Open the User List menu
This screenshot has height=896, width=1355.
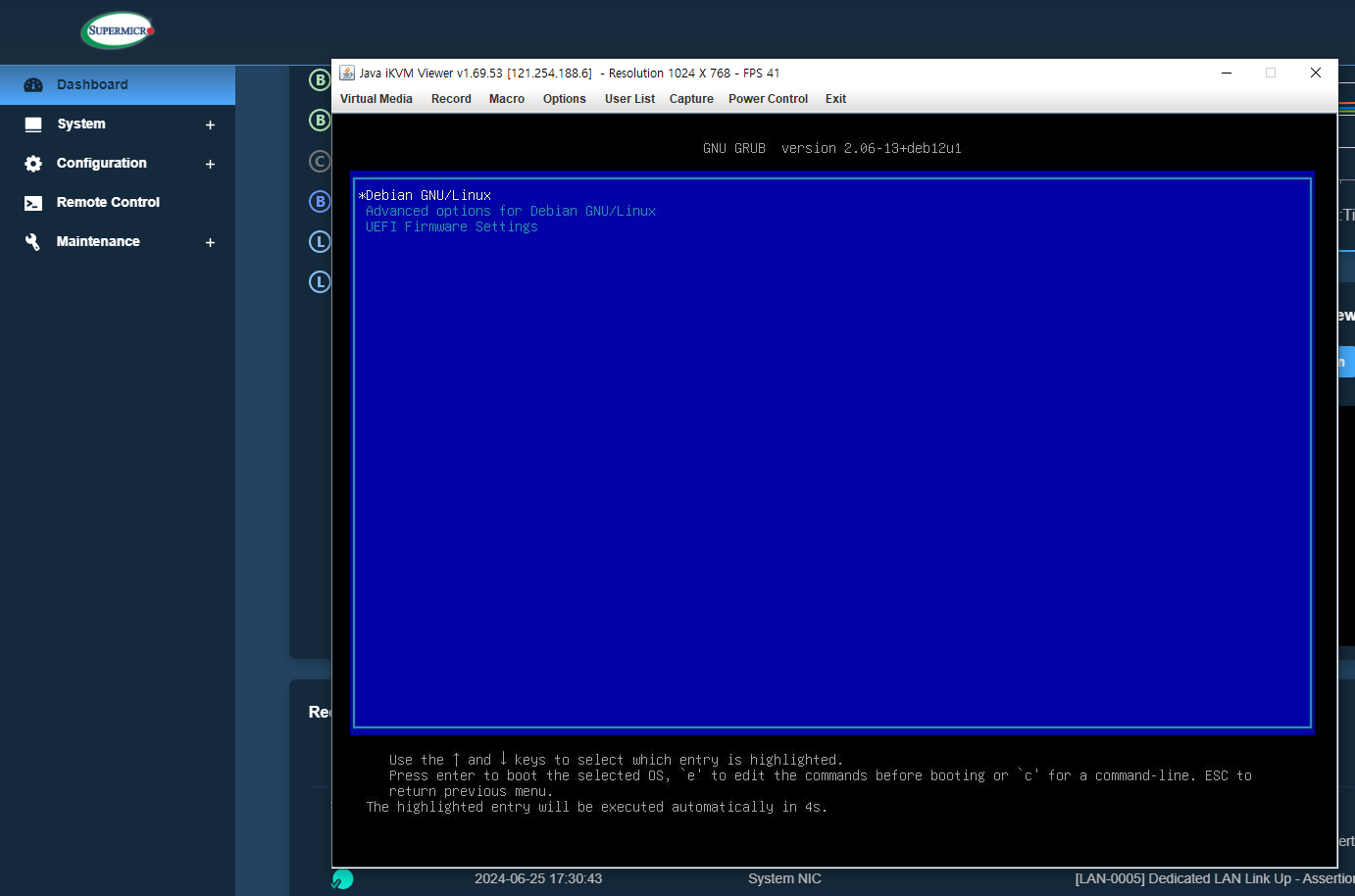(629, 99)
